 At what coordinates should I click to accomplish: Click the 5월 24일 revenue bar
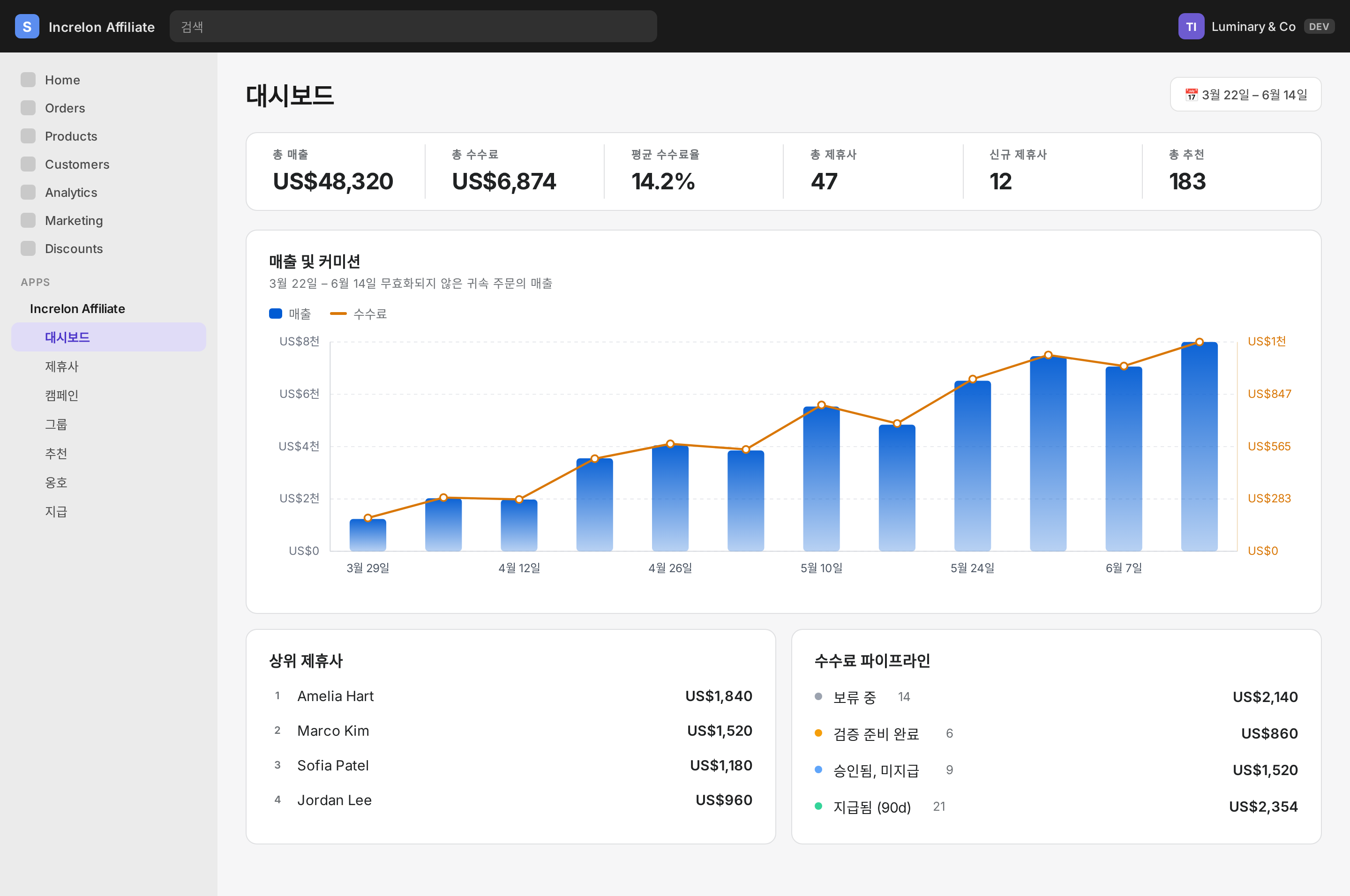pyautogui.click(x=972, y=466)
